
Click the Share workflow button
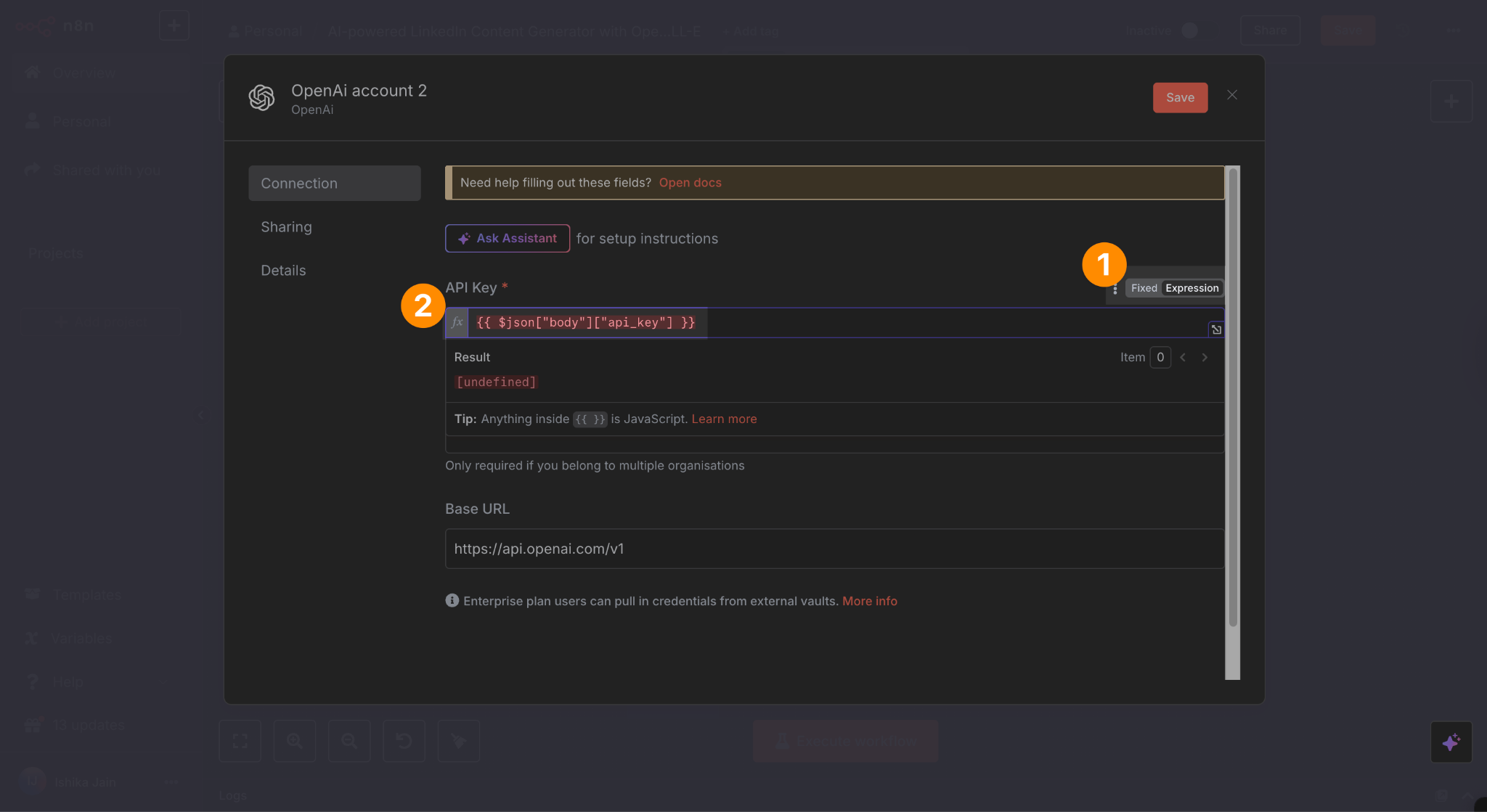1270,30
